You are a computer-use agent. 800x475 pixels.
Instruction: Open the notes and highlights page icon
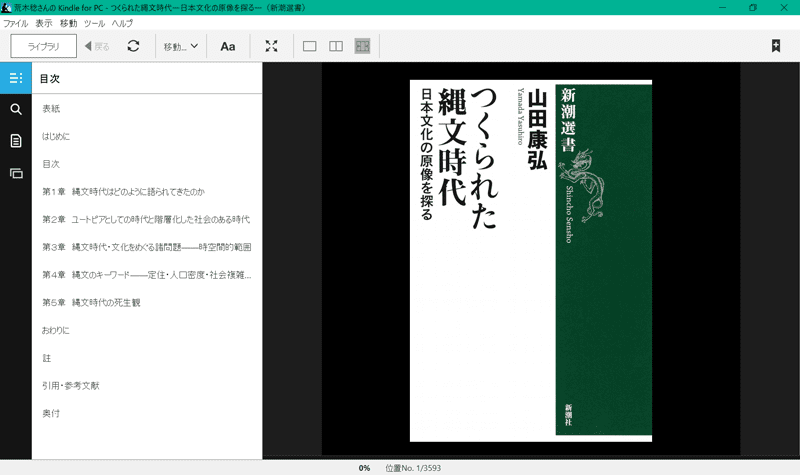[x=16, y=141]
